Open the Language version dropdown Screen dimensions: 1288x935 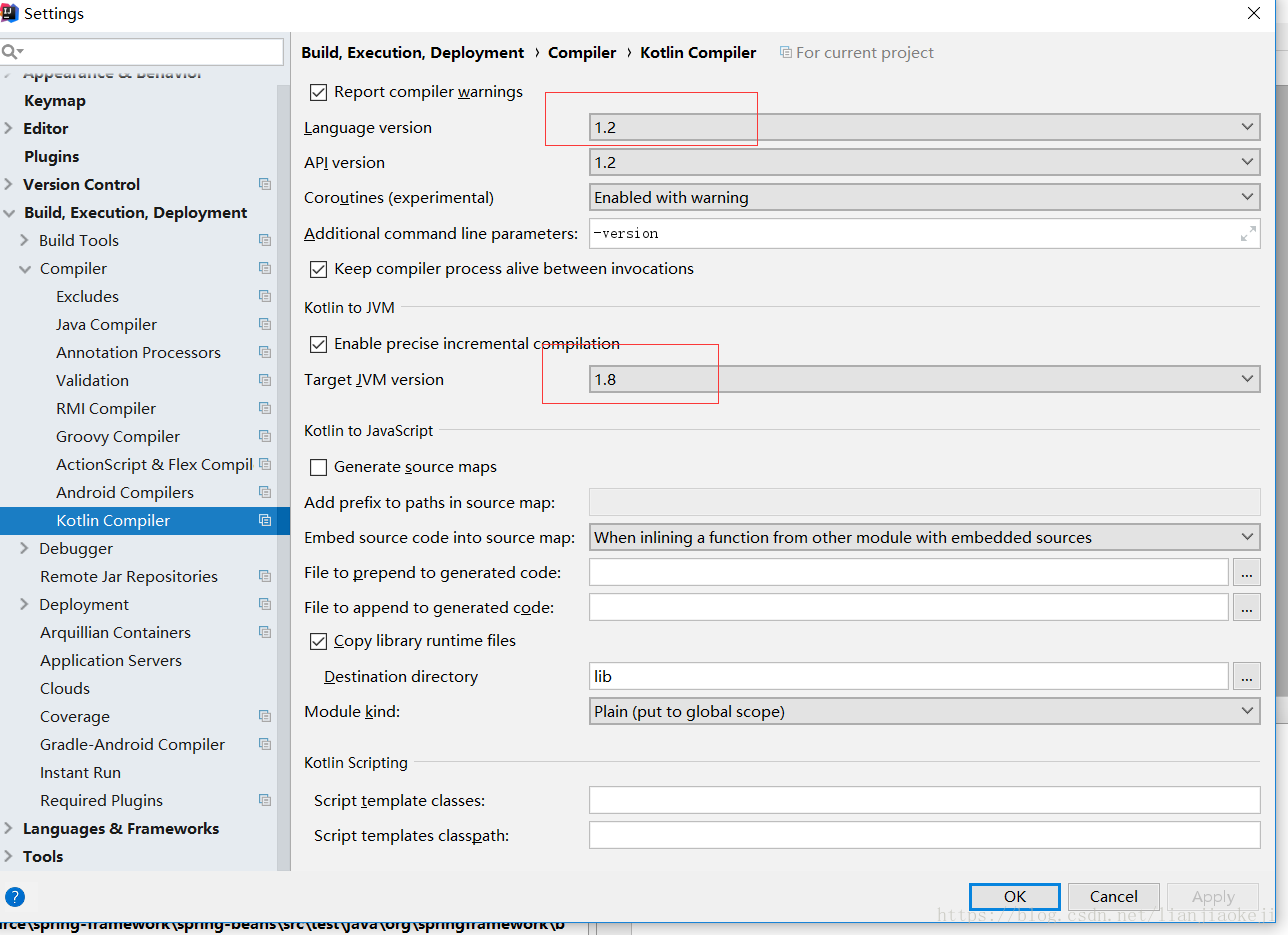[925, 127]
